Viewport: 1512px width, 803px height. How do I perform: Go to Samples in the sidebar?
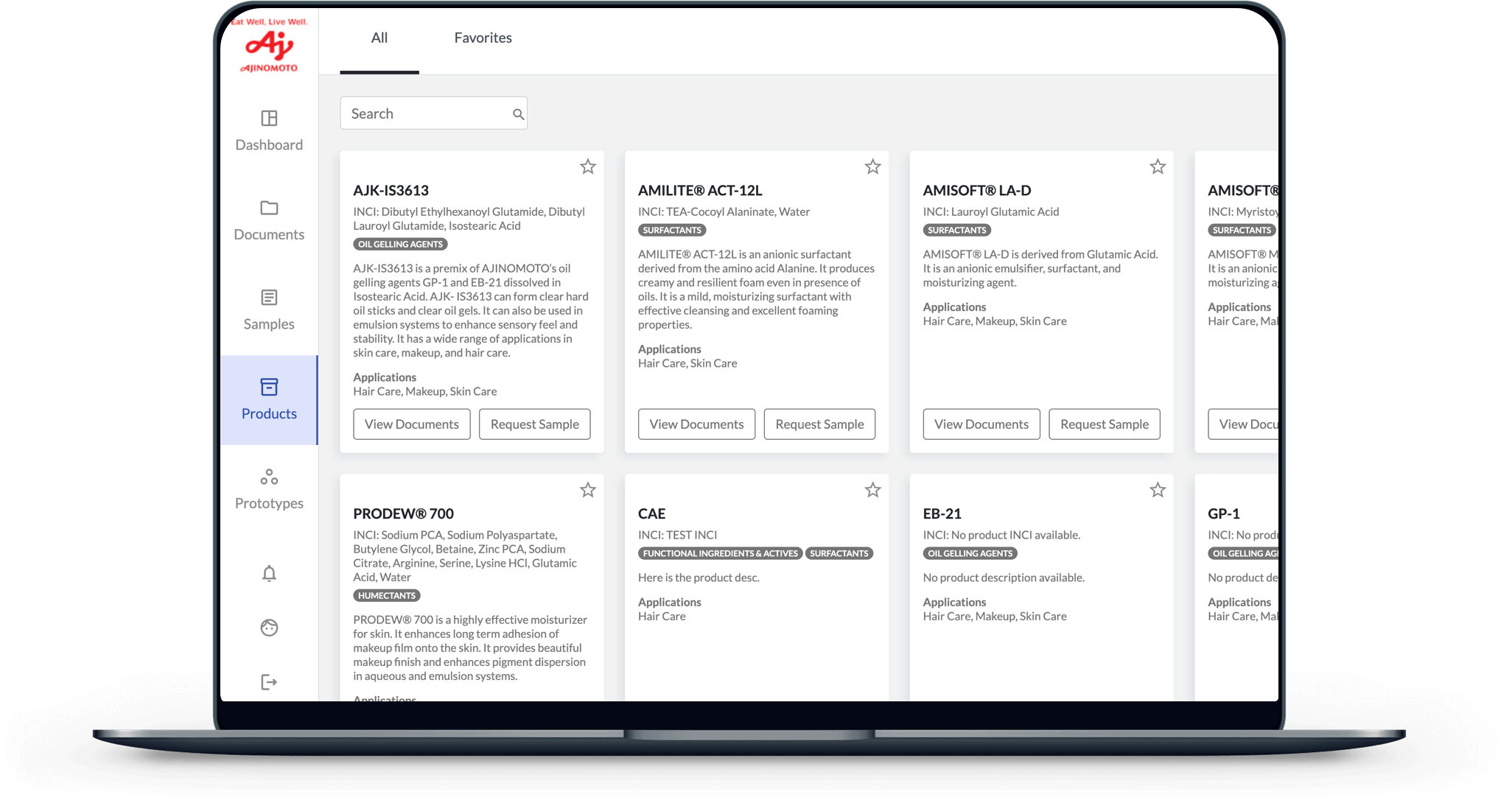(269, 310)
